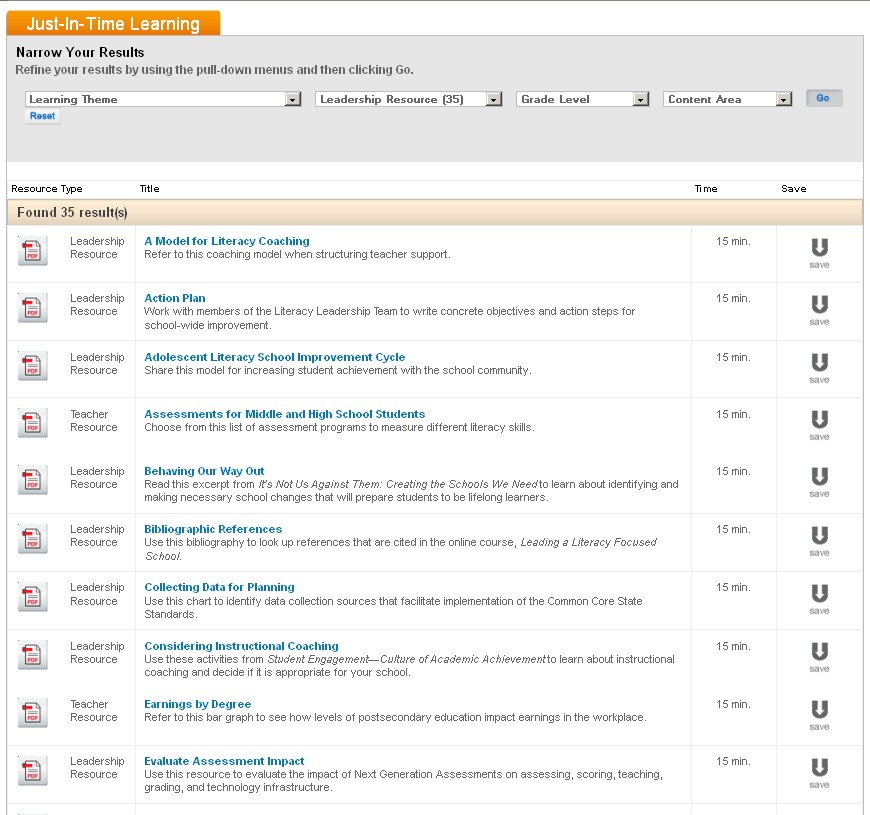Open the PDF icon for Behaving Our Way Out
870x815 pixels.
click(x=33, y=481)
